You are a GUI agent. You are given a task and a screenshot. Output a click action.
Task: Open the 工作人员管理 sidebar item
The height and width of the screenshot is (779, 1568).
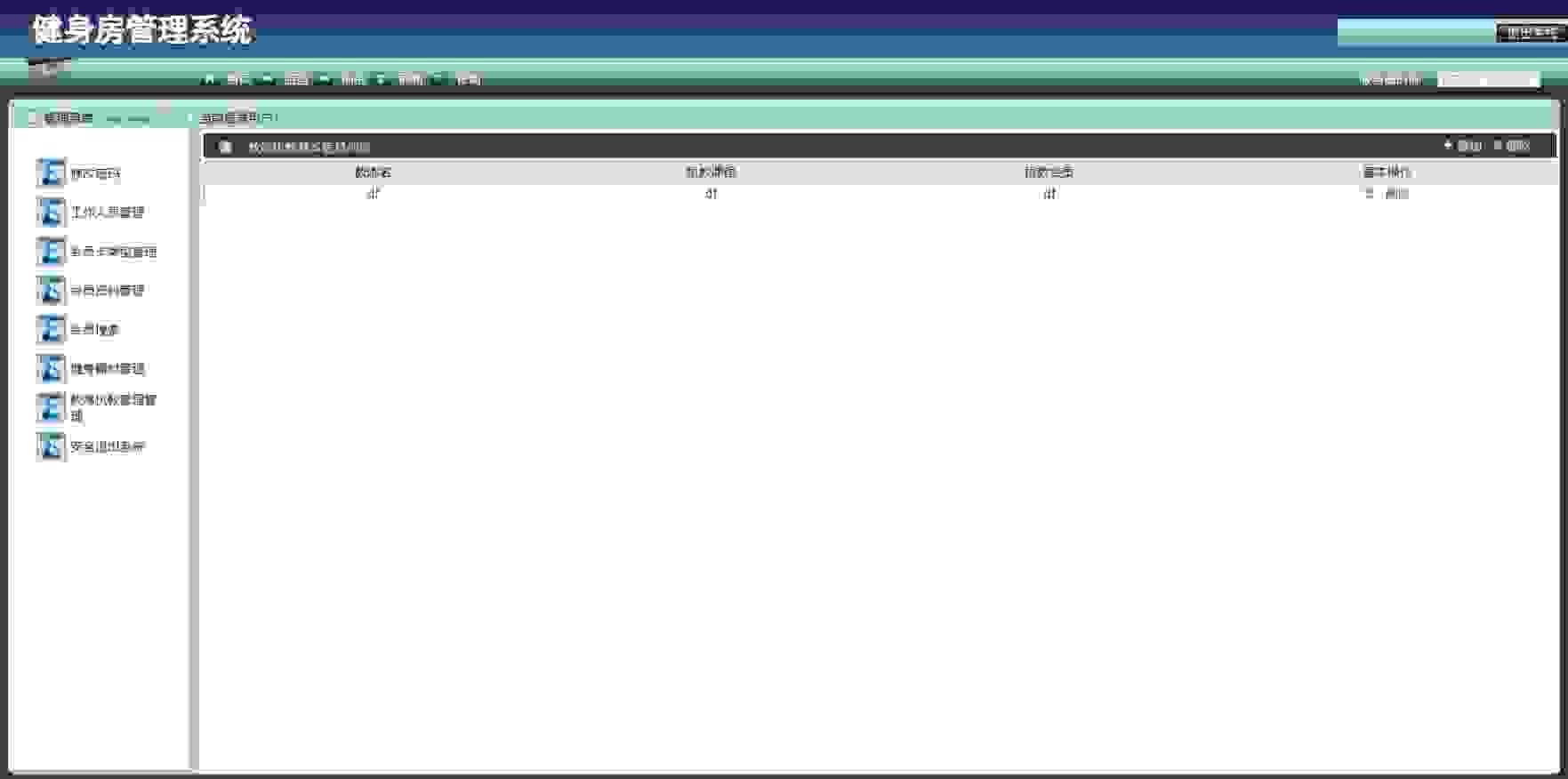108,213
